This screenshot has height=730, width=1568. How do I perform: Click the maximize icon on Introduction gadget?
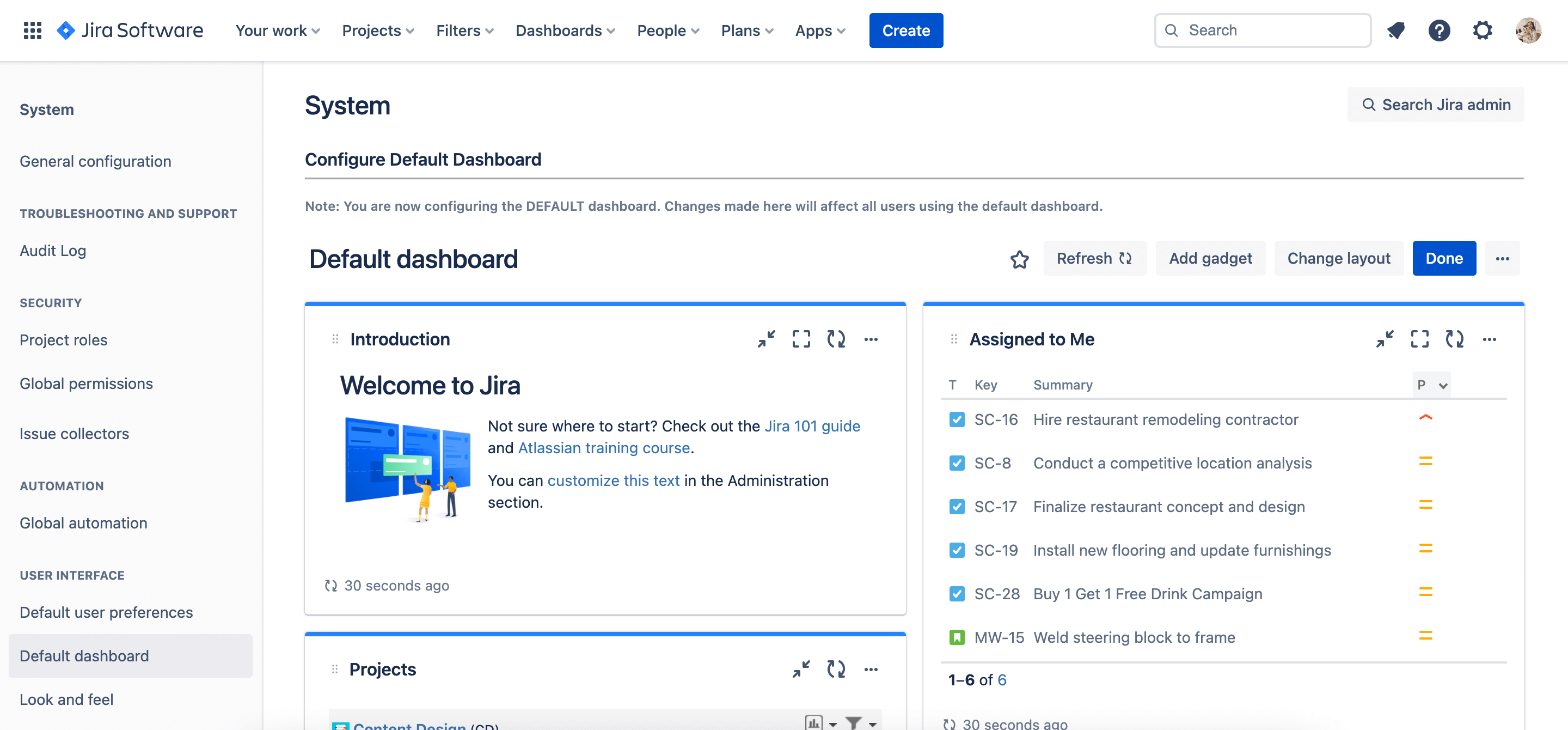pos(801,339)
